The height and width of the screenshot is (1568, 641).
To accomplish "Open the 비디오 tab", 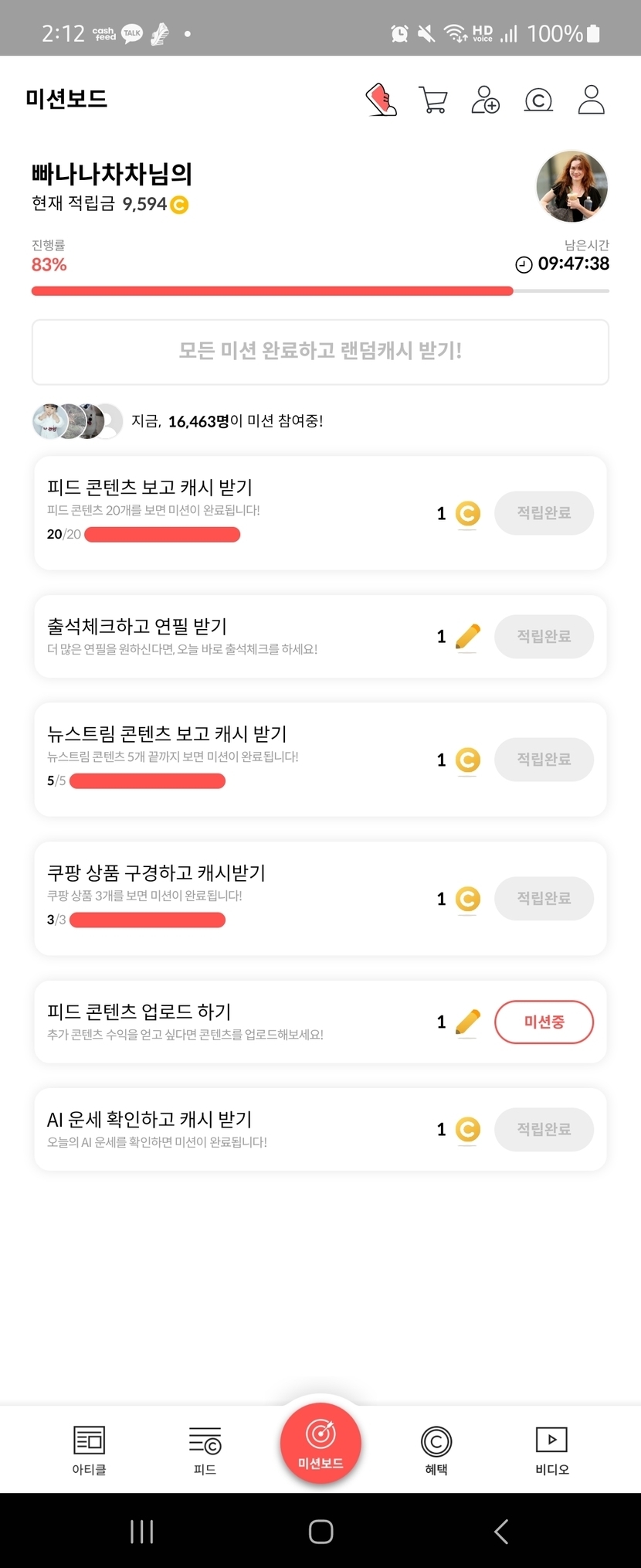I will tap(551, 1449).
